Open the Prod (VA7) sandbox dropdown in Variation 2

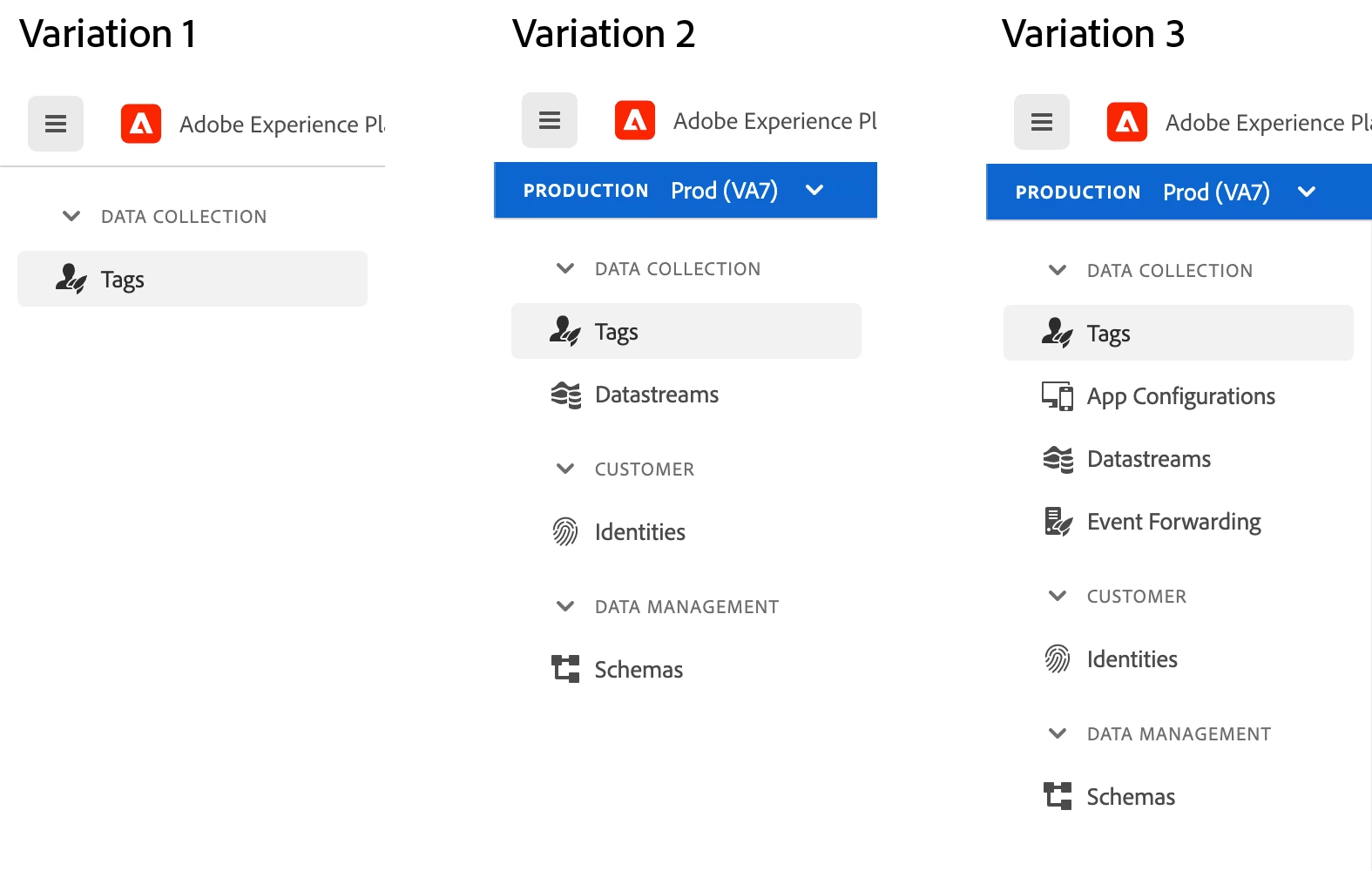[x=814, y=191]
